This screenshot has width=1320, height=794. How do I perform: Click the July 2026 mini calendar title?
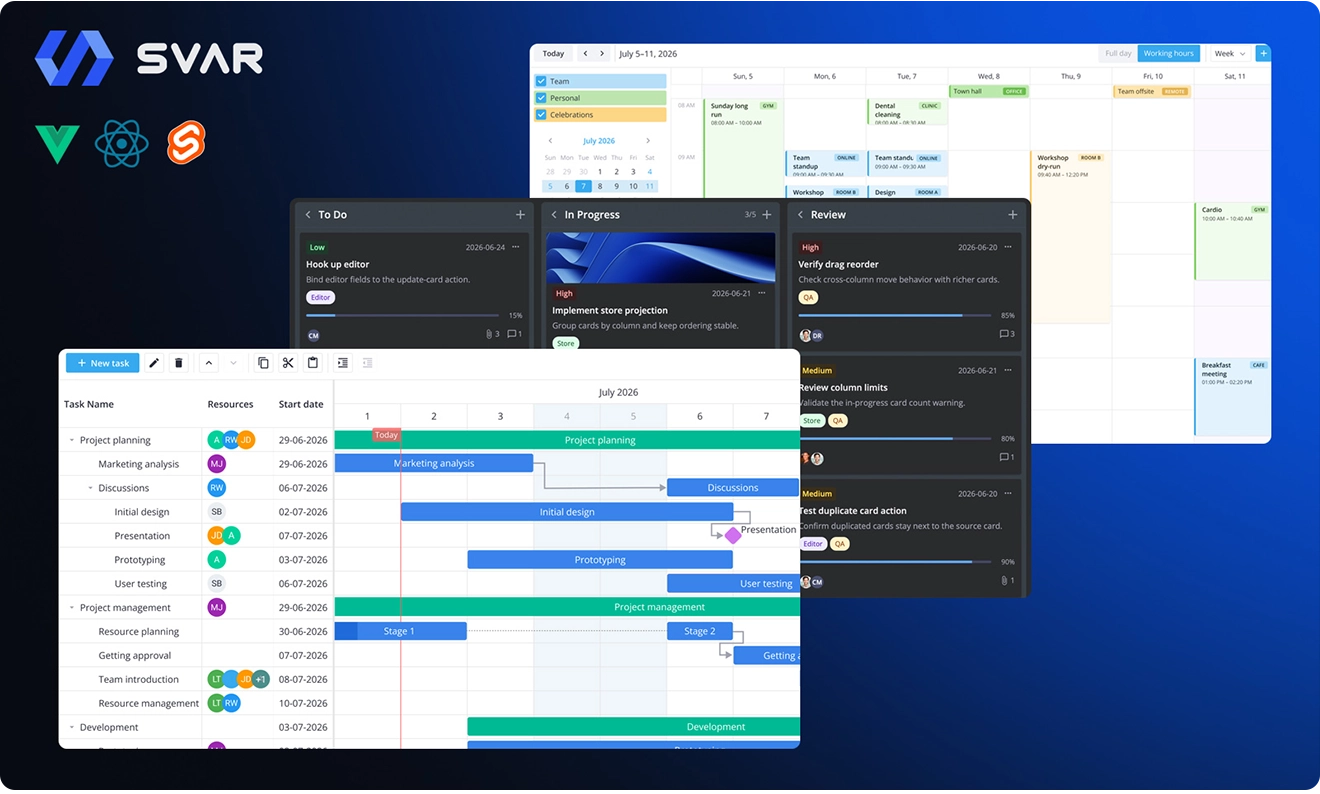[599, 141]
